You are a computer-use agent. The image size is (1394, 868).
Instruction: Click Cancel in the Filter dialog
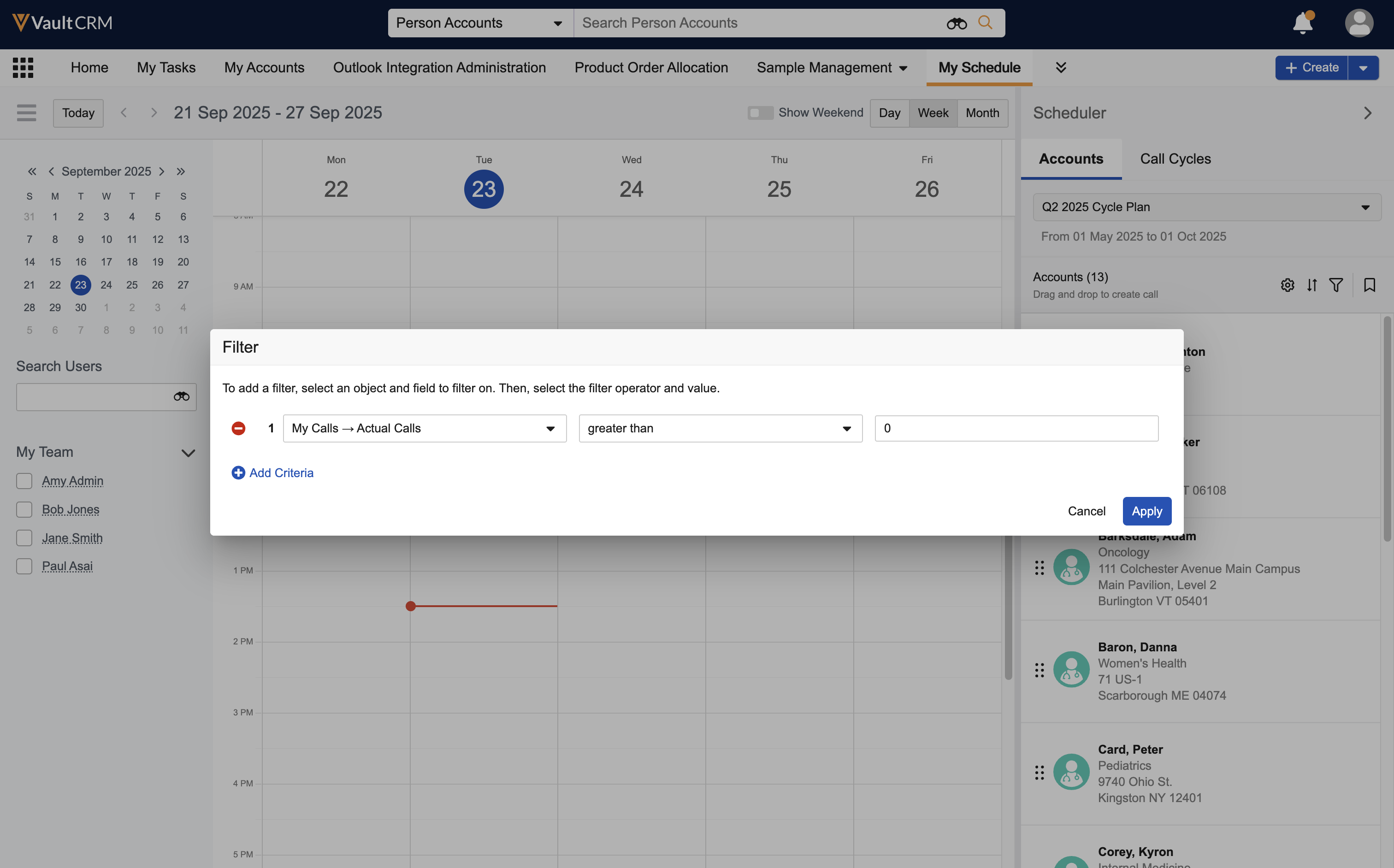pyautogui.click(x=1086, y=511)
